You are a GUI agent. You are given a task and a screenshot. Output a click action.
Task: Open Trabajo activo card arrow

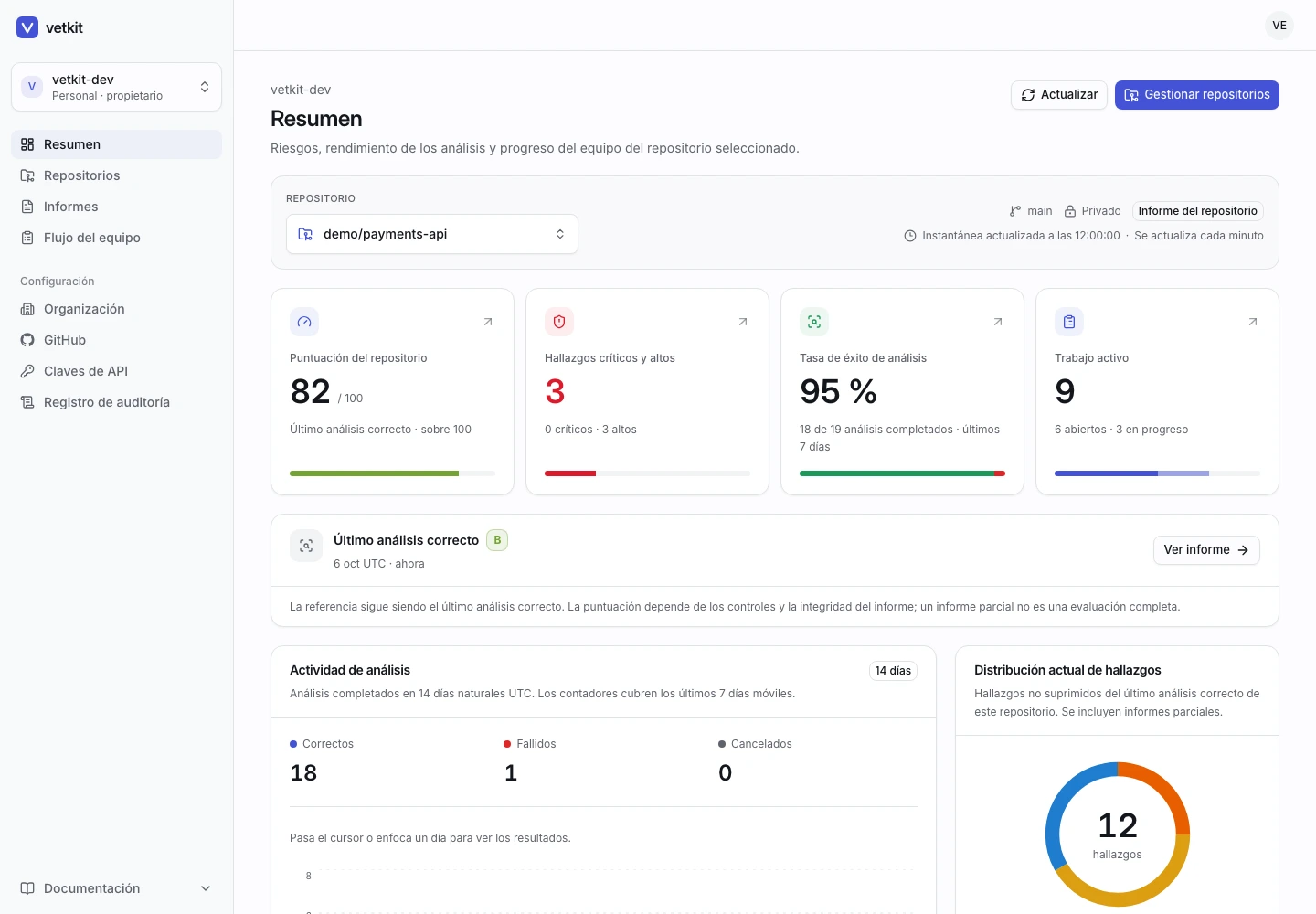pyautogui.click(x=1253, y=322)
